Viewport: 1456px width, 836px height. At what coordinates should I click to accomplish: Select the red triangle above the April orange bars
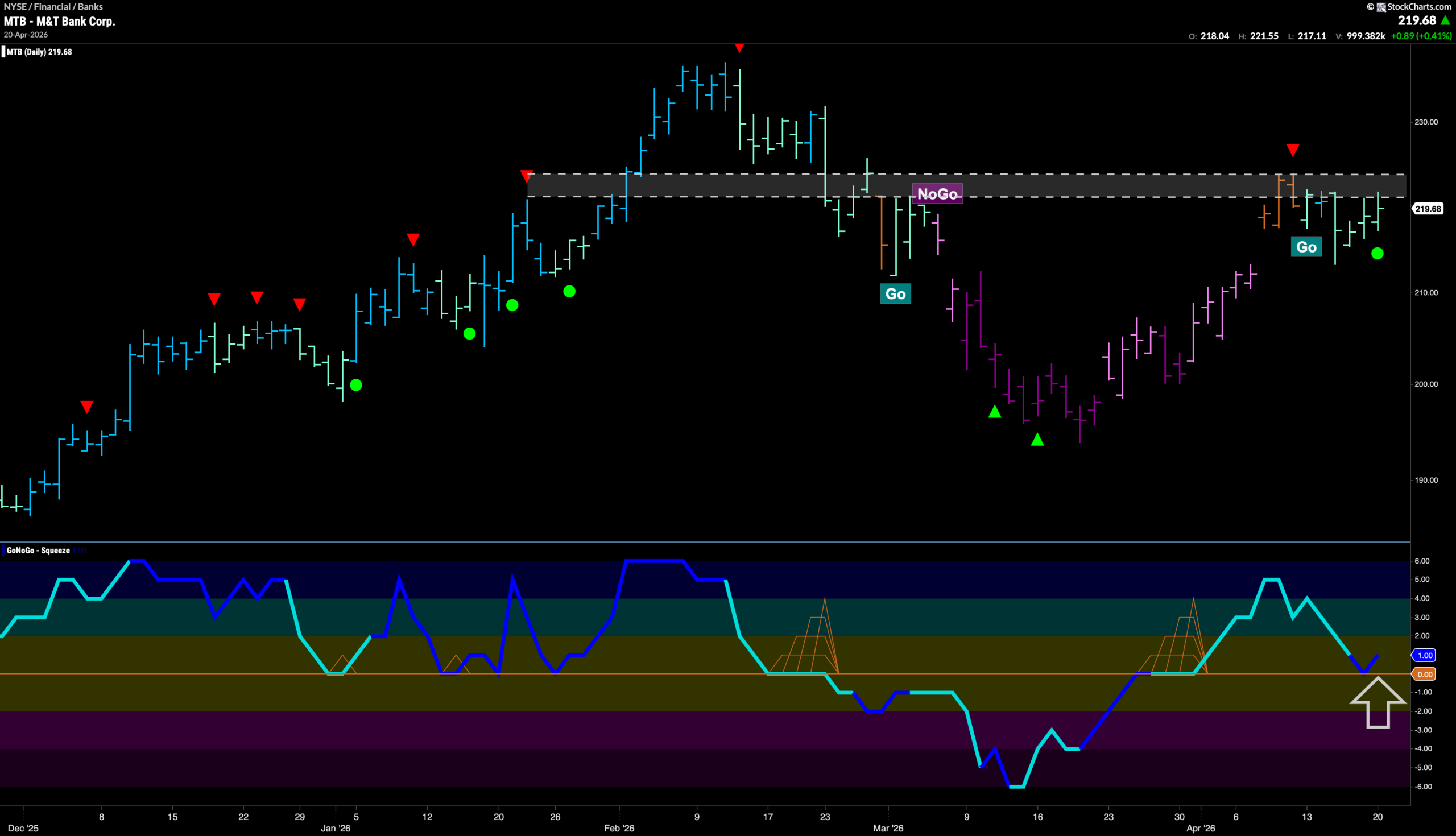[x=1292, y=151]
